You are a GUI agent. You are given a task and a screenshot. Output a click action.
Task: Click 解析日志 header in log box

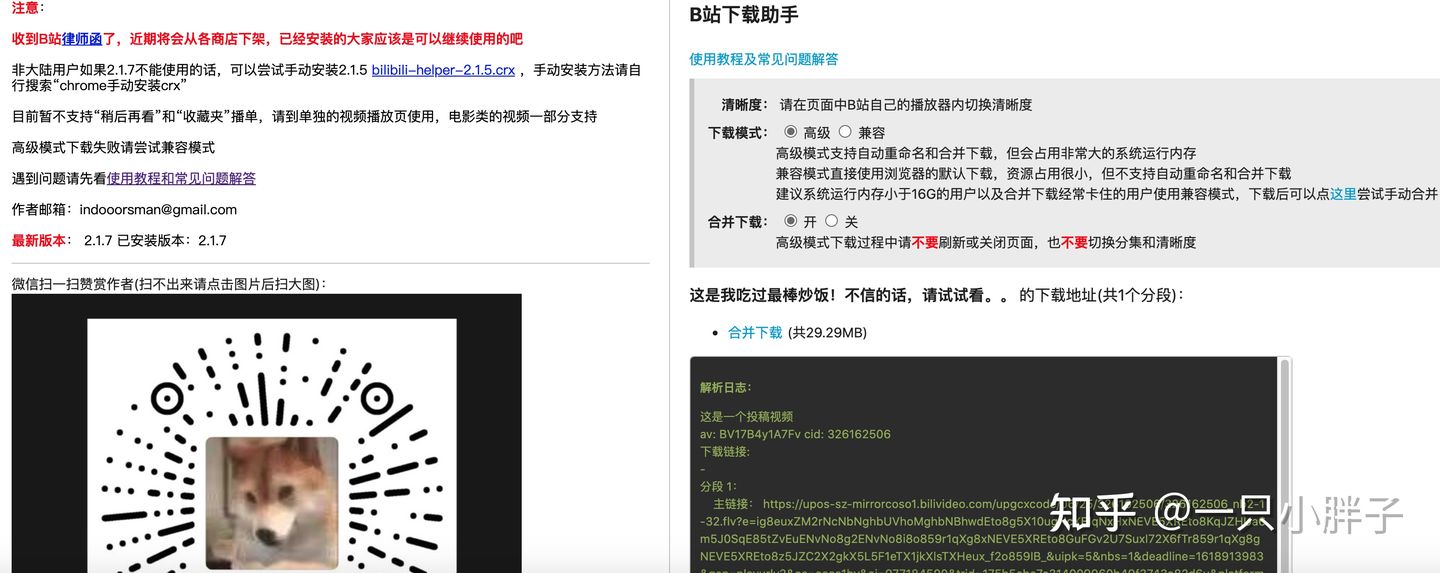point(726,387)
